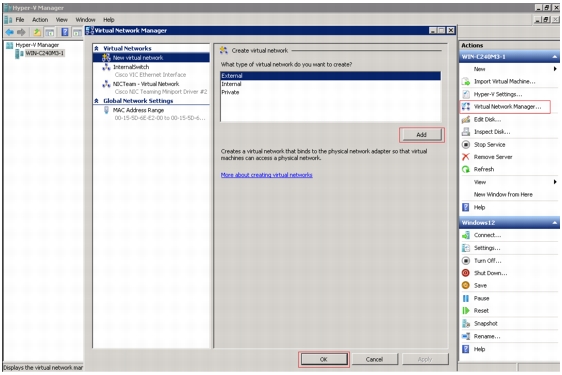Click the Snapshot icon

[466, 323]
